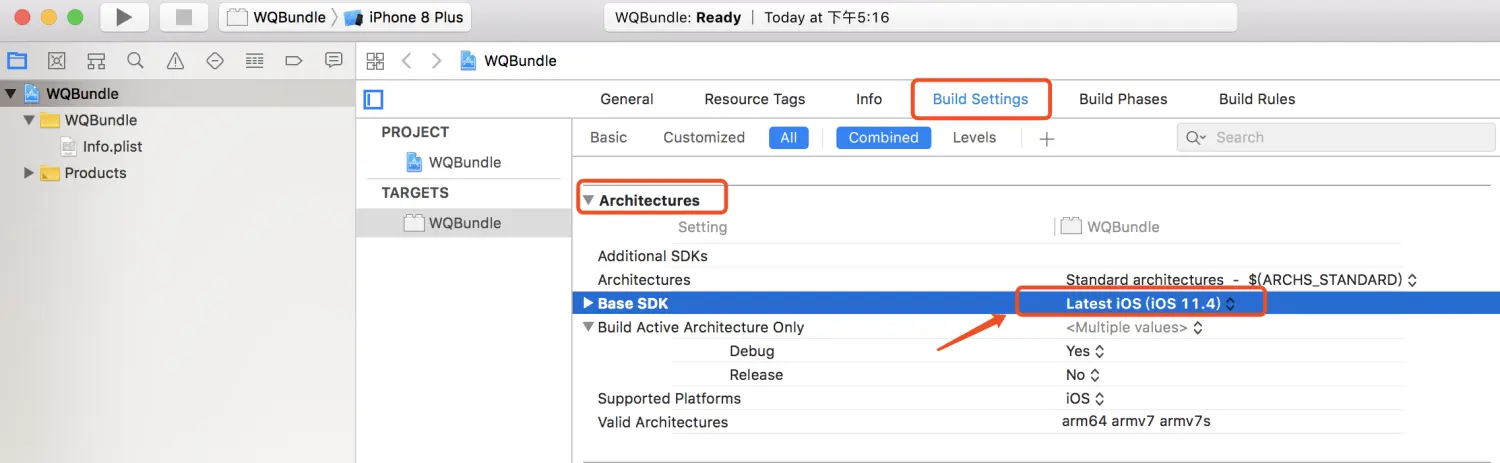Open the Test navigator diamond icon
The image size is (1500, 463).
click(x=215, y=61)
